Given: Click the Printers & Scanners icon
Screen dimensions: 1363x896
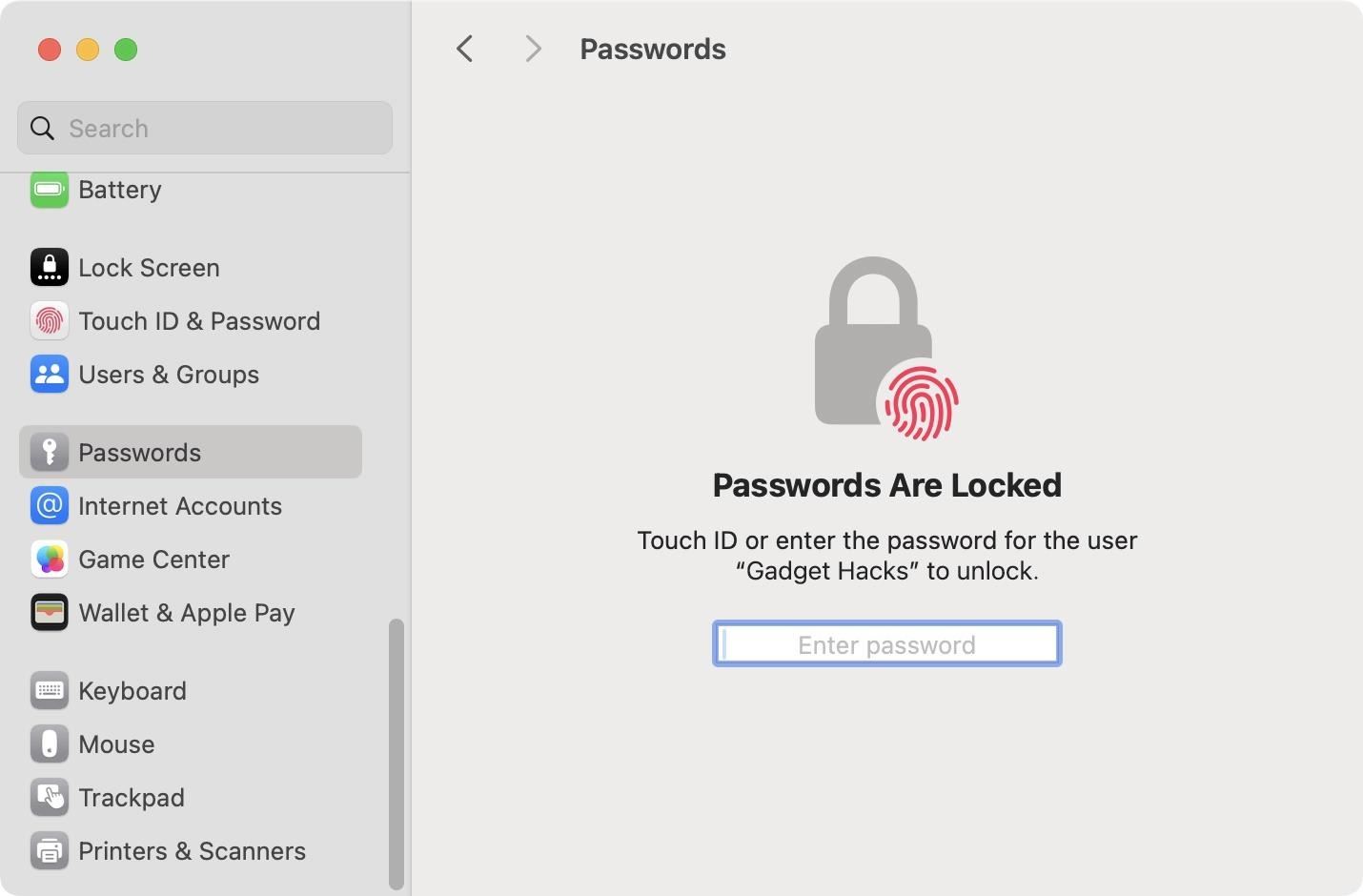Looking at the screenshot, I should point(50,850).
